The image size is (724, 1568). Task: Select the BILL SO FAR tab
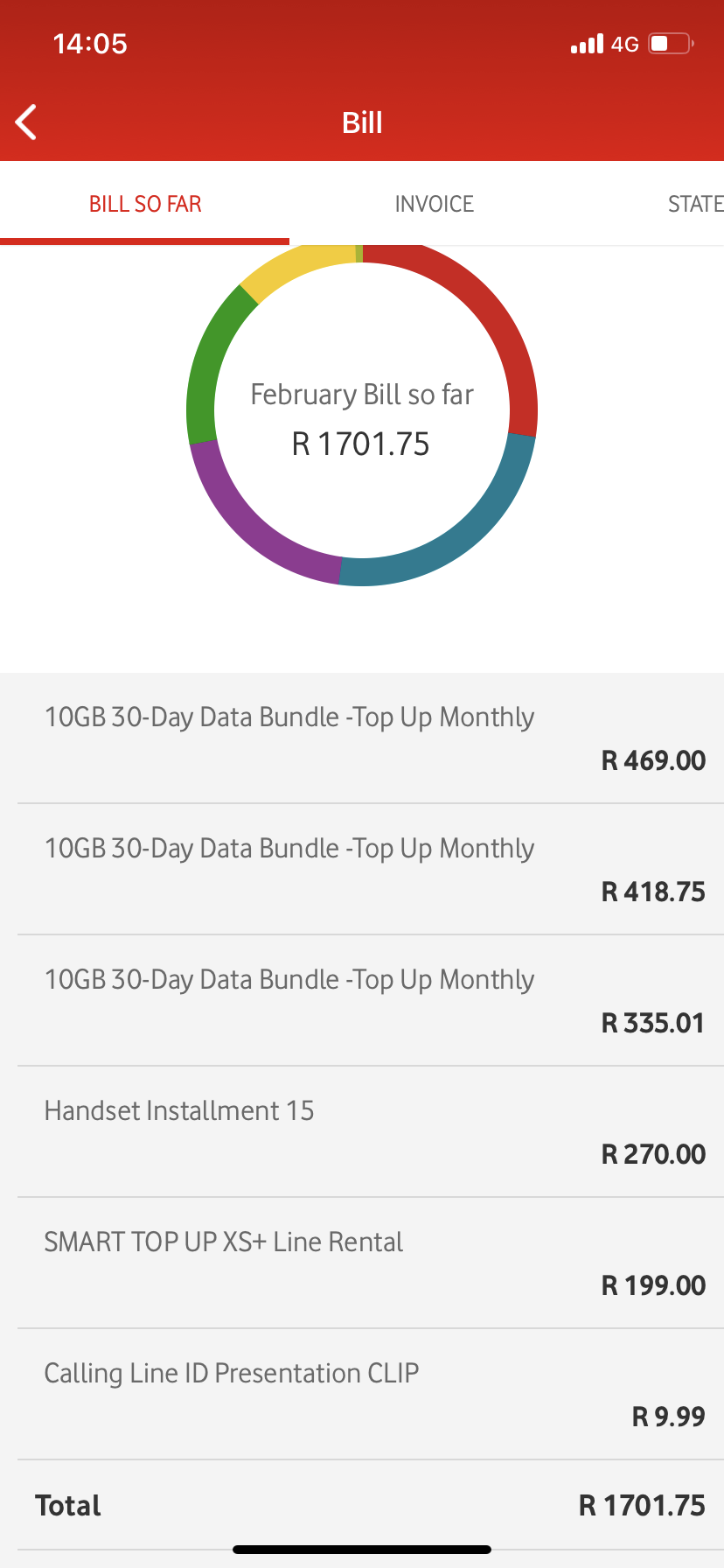[145, 204]
